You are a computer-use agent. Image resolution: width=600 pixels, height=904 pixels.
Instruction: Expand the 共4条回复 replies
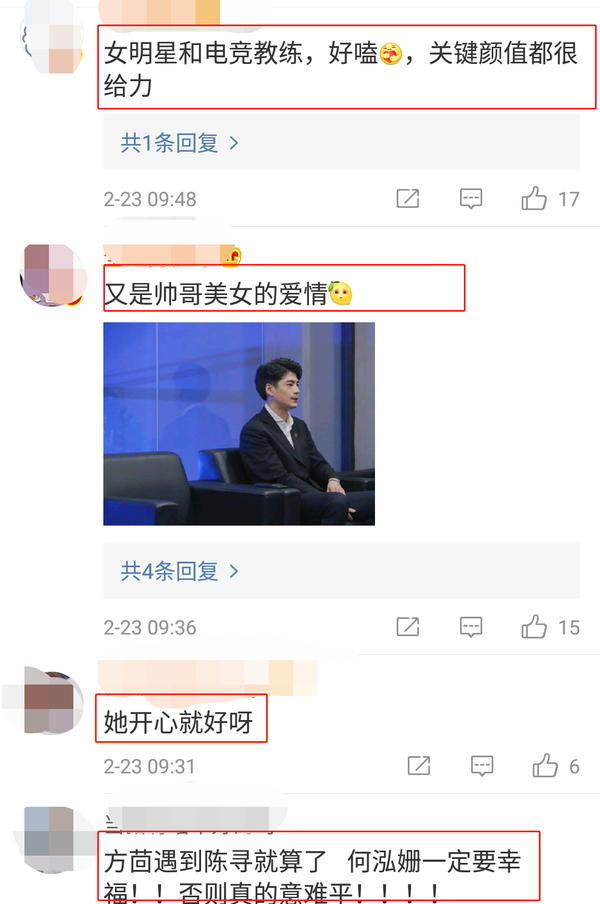coord(341,571)
